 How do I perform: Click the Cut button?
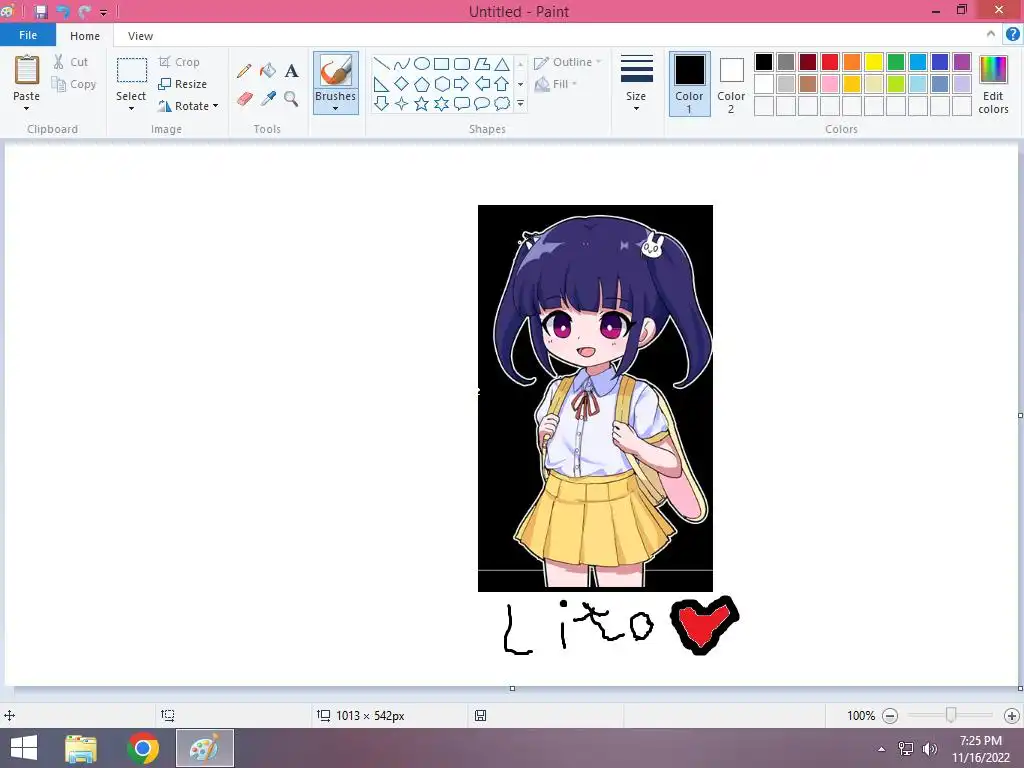71,62
